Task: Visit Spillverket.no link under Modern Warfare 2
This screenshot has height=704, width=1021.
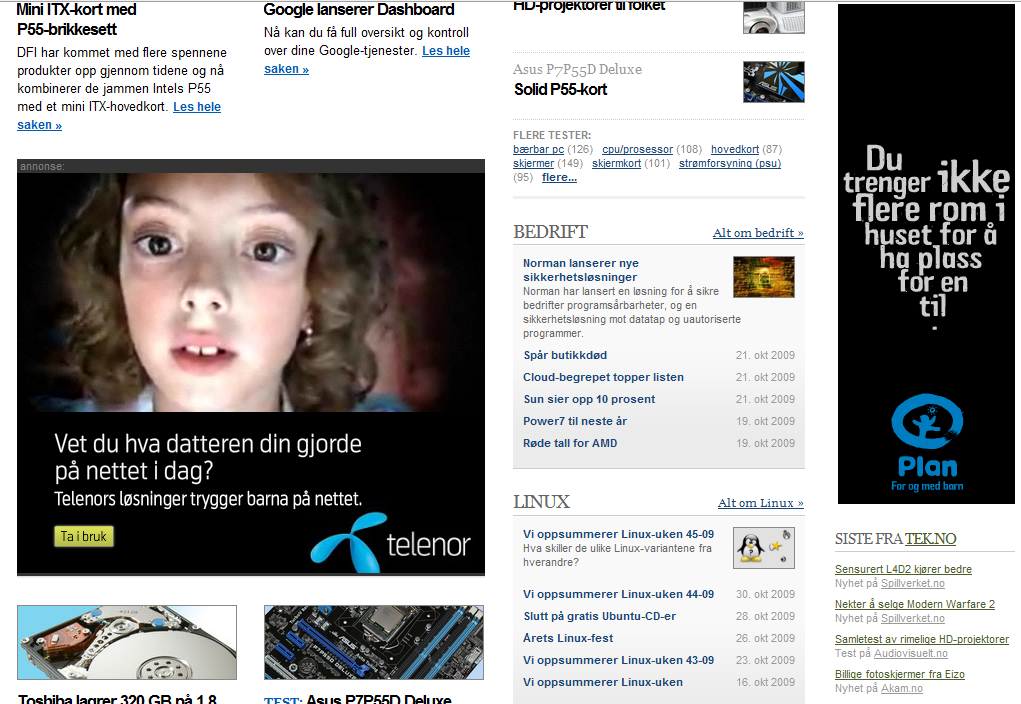Action: (x=913, y=619)
